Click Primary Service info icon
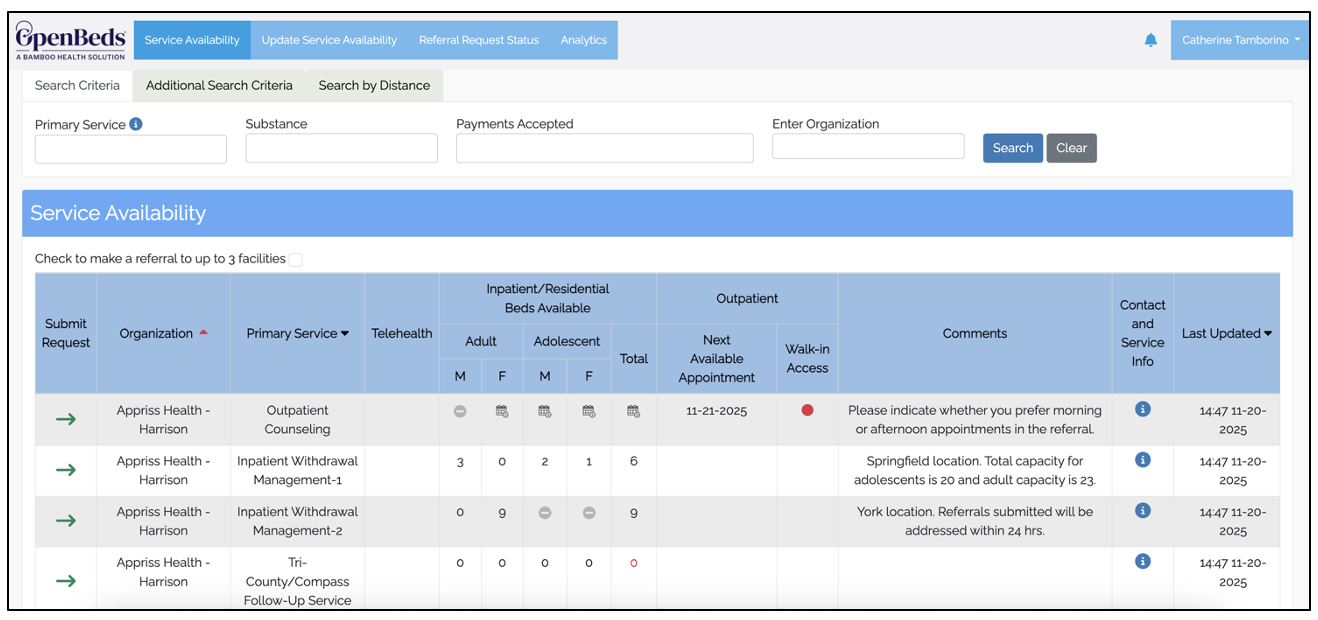1318x620 pixels. [136, 124]
